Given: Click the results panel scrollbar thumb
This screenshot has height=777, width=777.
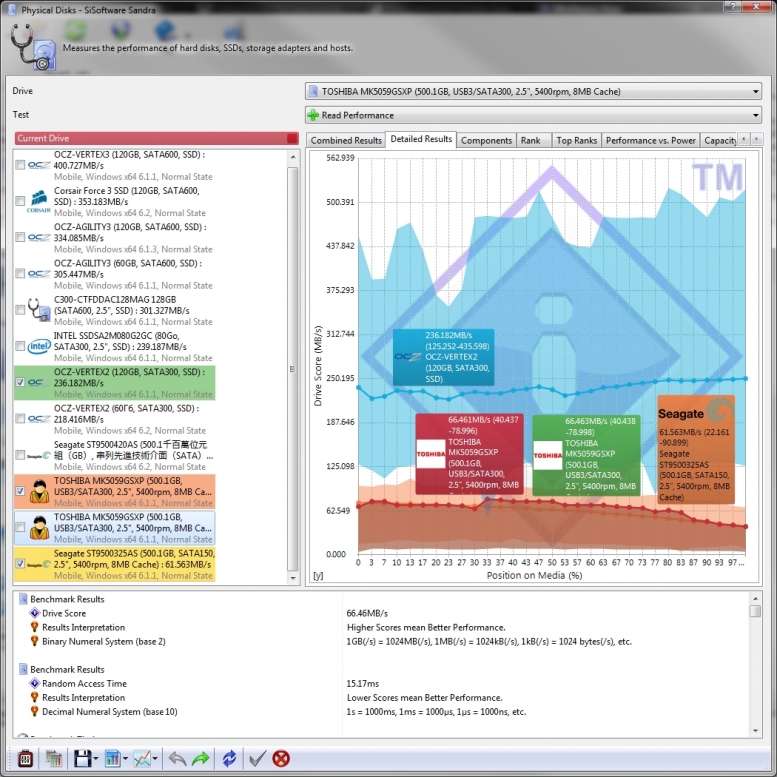Looking at the screenshot, I should [x=755, y=611].
